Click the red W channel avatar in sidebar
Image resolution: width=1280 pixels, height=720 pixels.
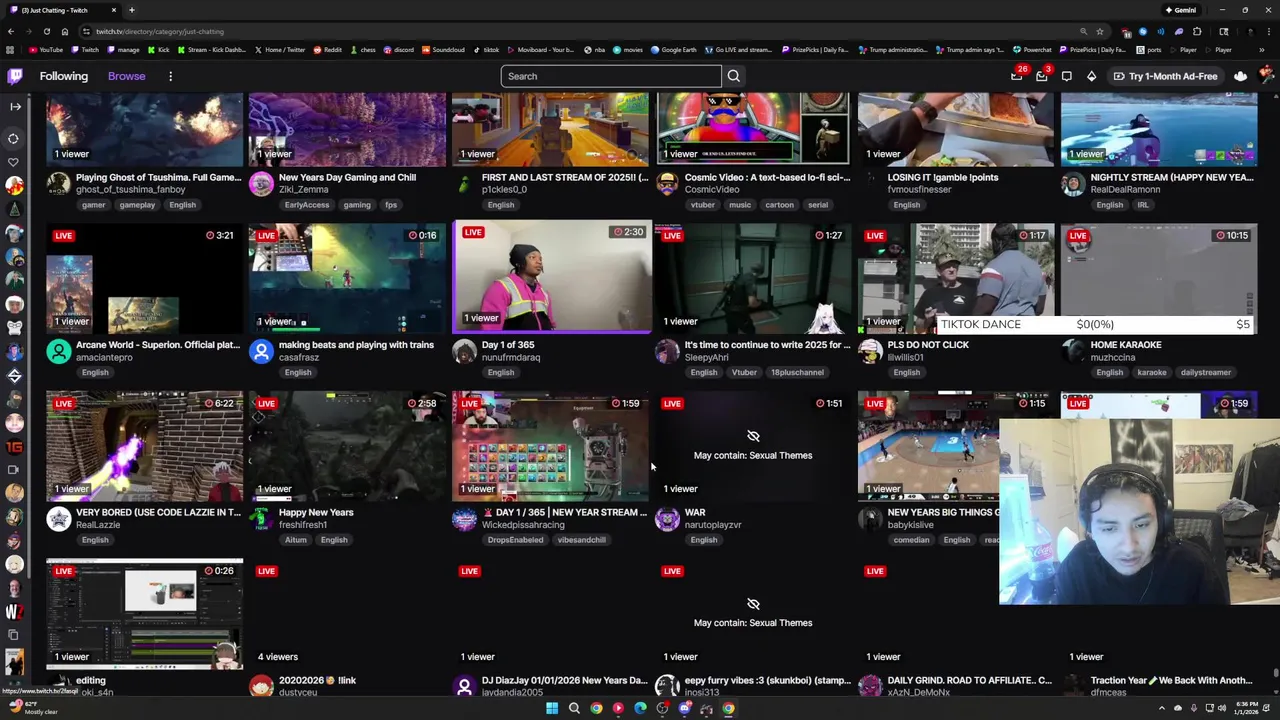click(x=15, y=611)
